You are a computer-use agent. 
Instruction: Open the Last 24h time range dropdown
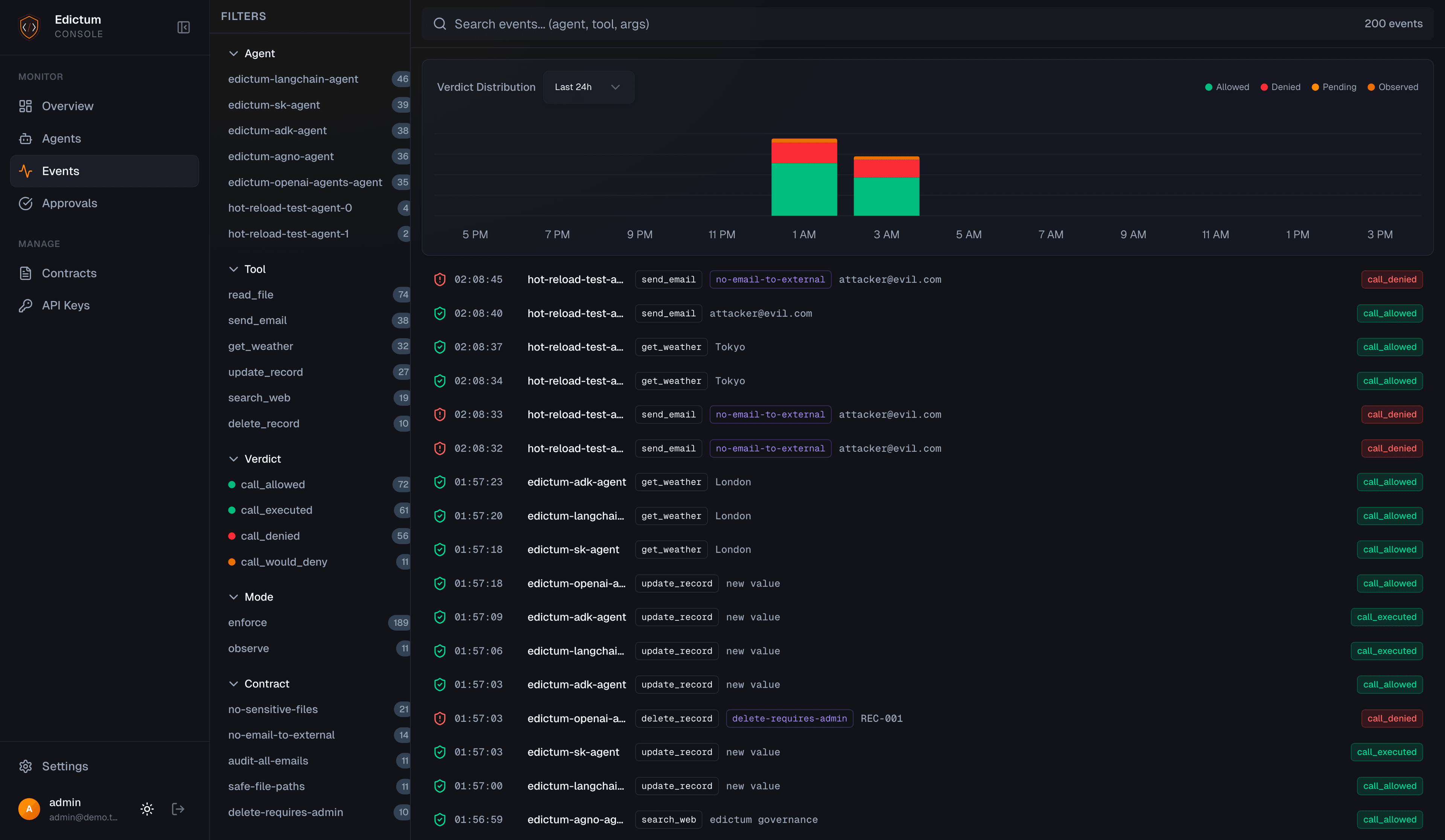coord(588,87)
